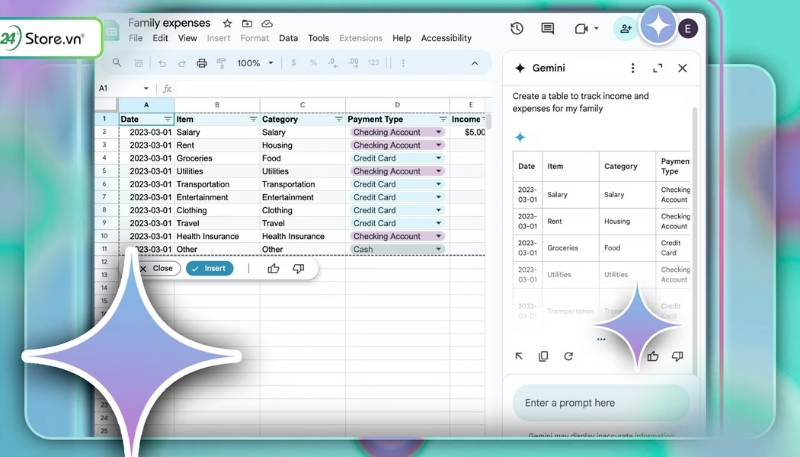
Task: Open the Help menu
Action: 402,38
